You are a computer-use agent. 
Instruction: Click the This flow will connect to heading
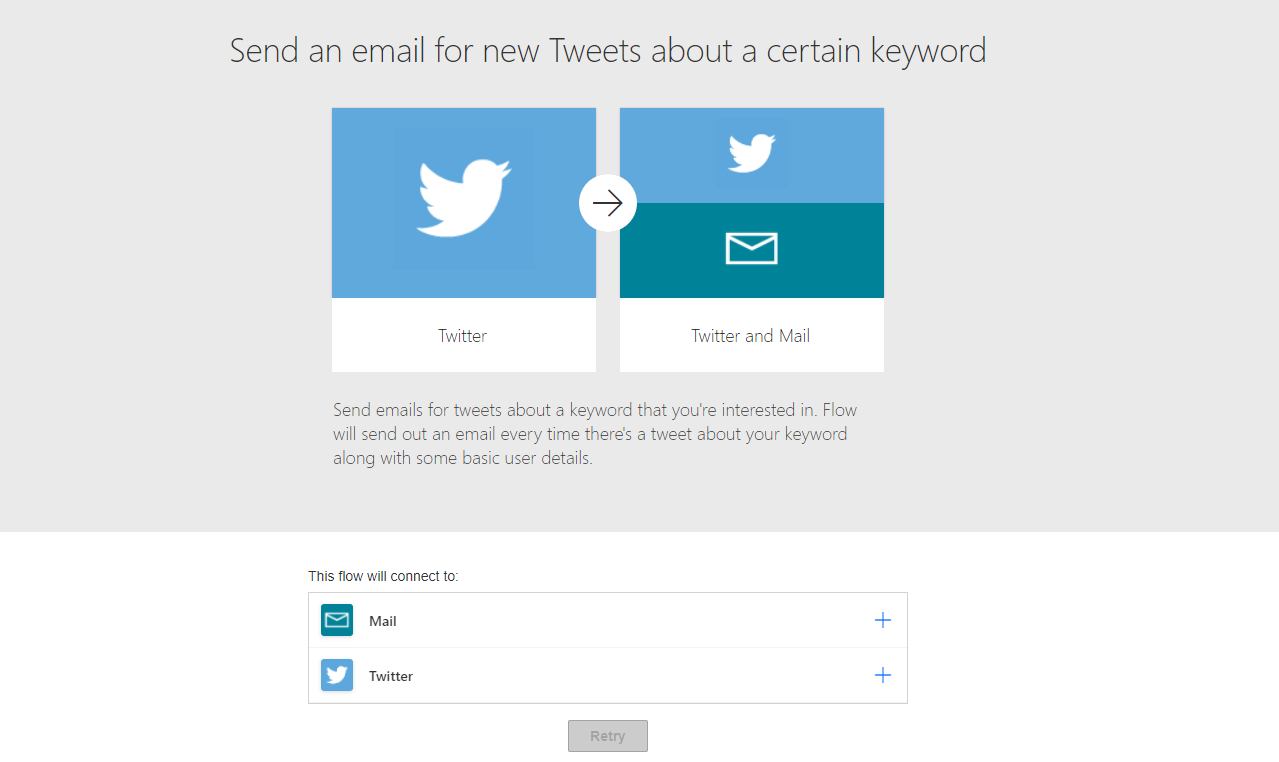point(383,576)
